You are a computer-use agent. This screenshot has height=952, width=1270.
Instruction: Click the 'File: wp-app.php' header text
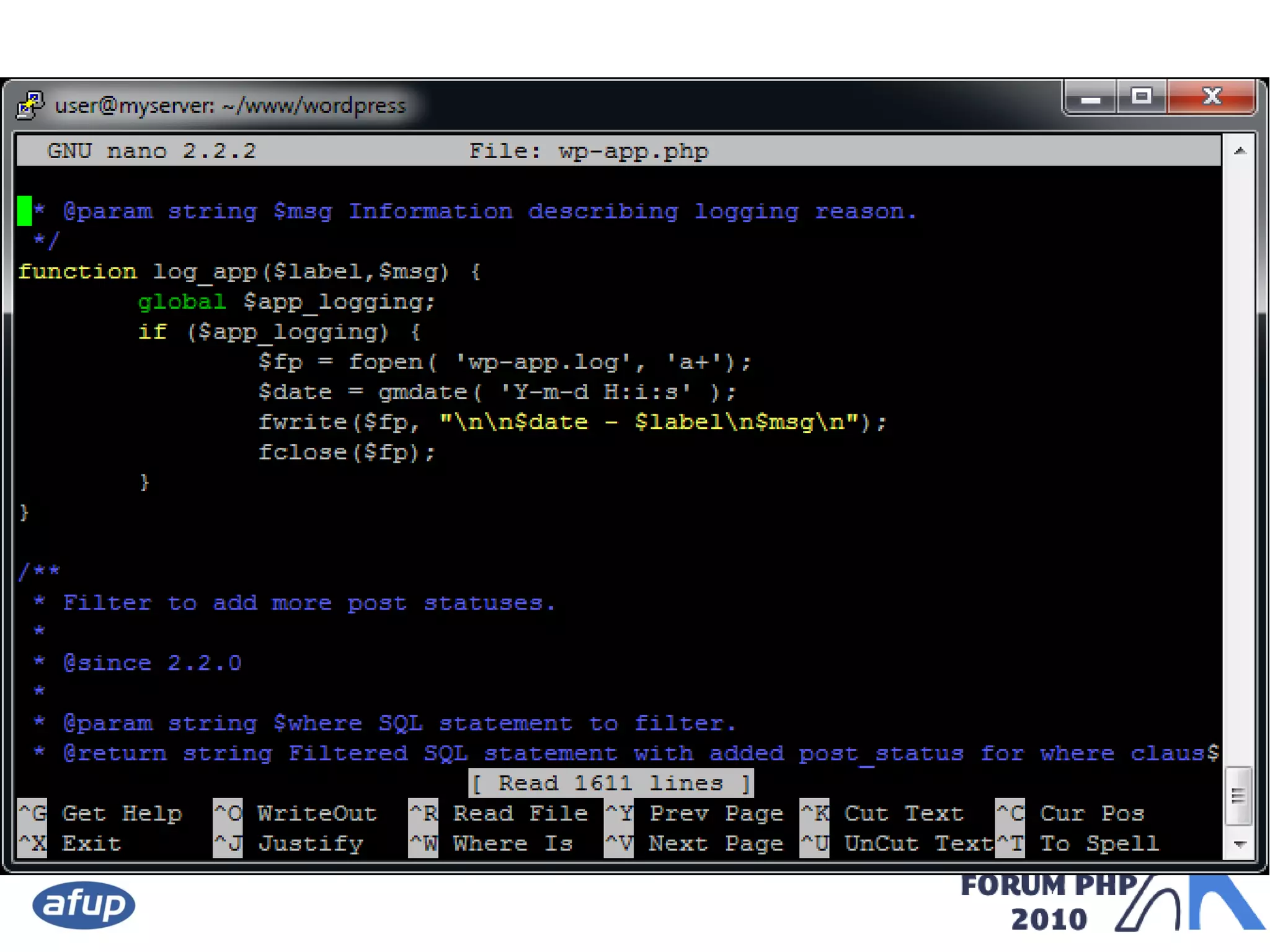[588, 151]
